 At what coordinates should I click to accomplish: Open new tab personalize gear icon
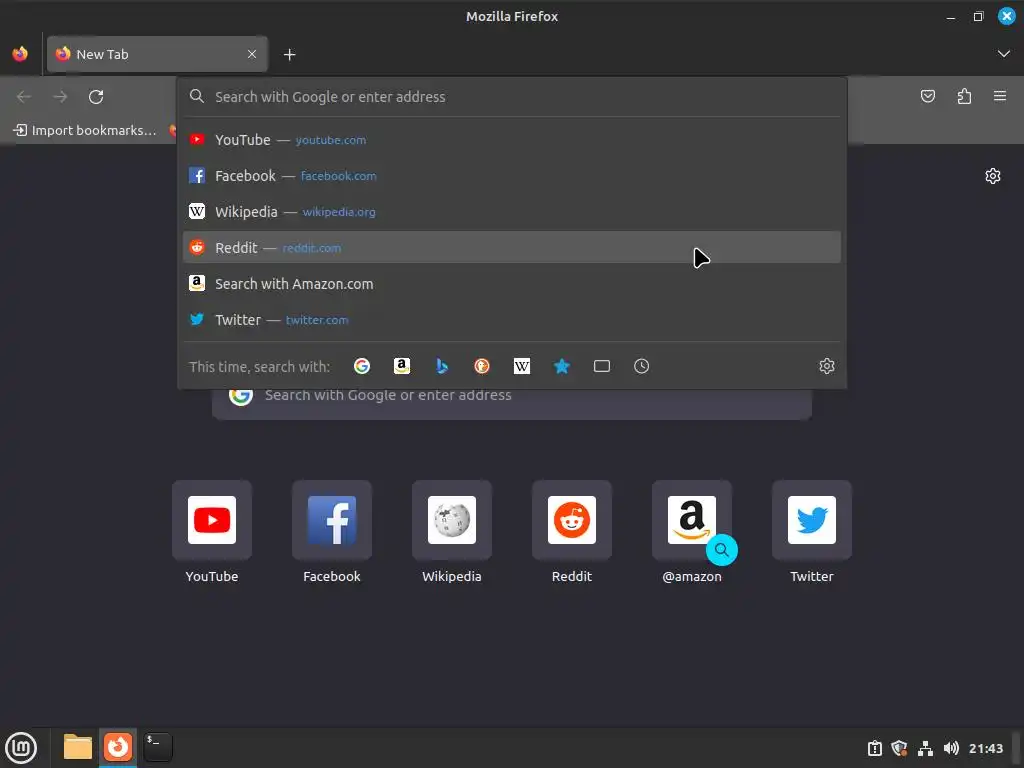pyautogui.click(x=993, y=176)
